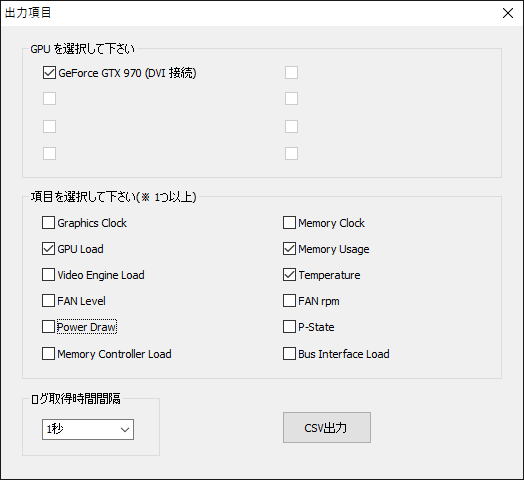This screenshot has width=524, height=480.
Task: Uncheck the GeForce GTX 970 checkbox
Action: [49, 73]
